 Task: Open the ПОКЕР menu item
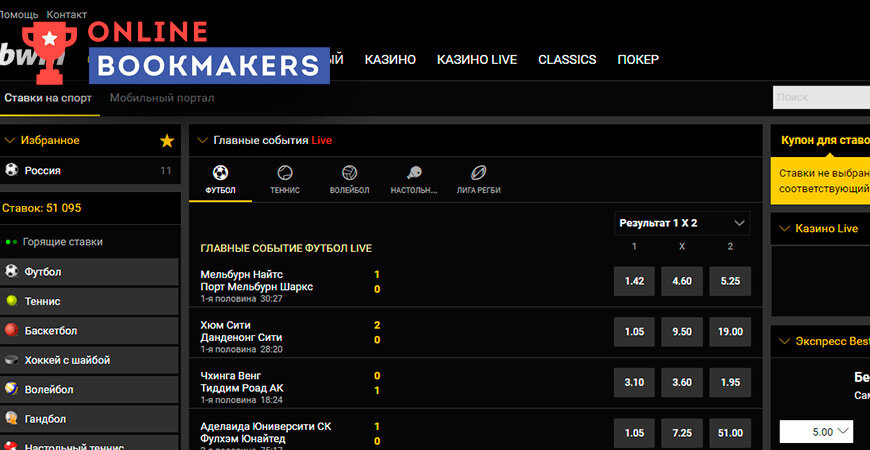[x=638, y=59]
